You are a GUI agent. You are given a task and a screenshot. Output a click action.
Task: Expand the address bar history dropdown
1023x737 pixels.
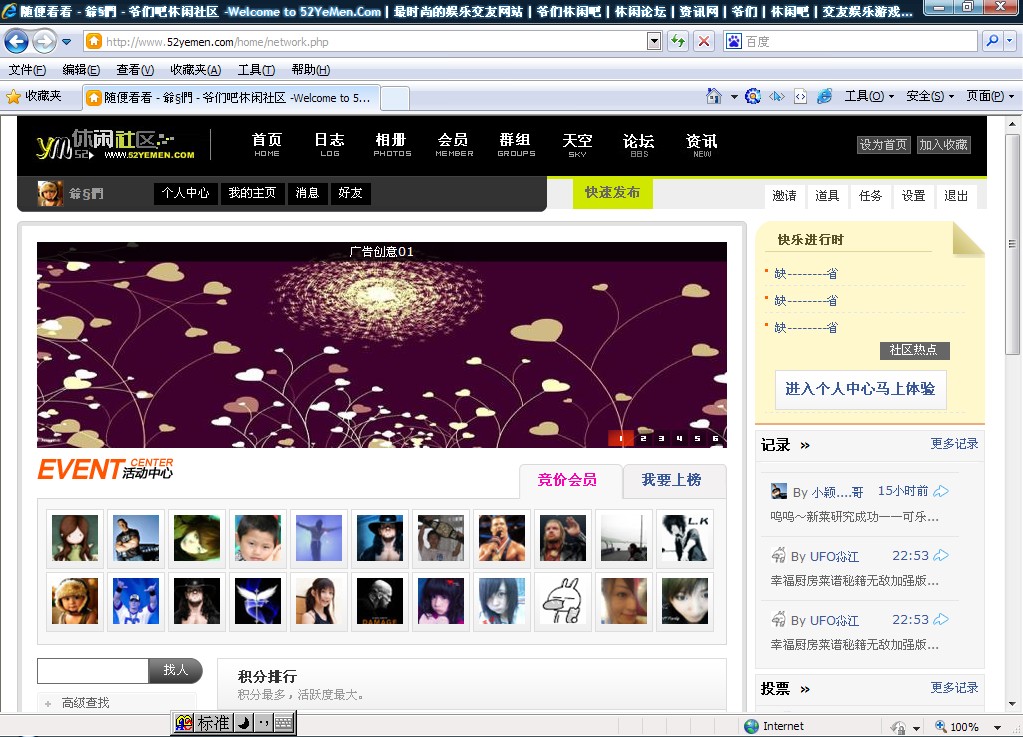(x=654, y=42)
